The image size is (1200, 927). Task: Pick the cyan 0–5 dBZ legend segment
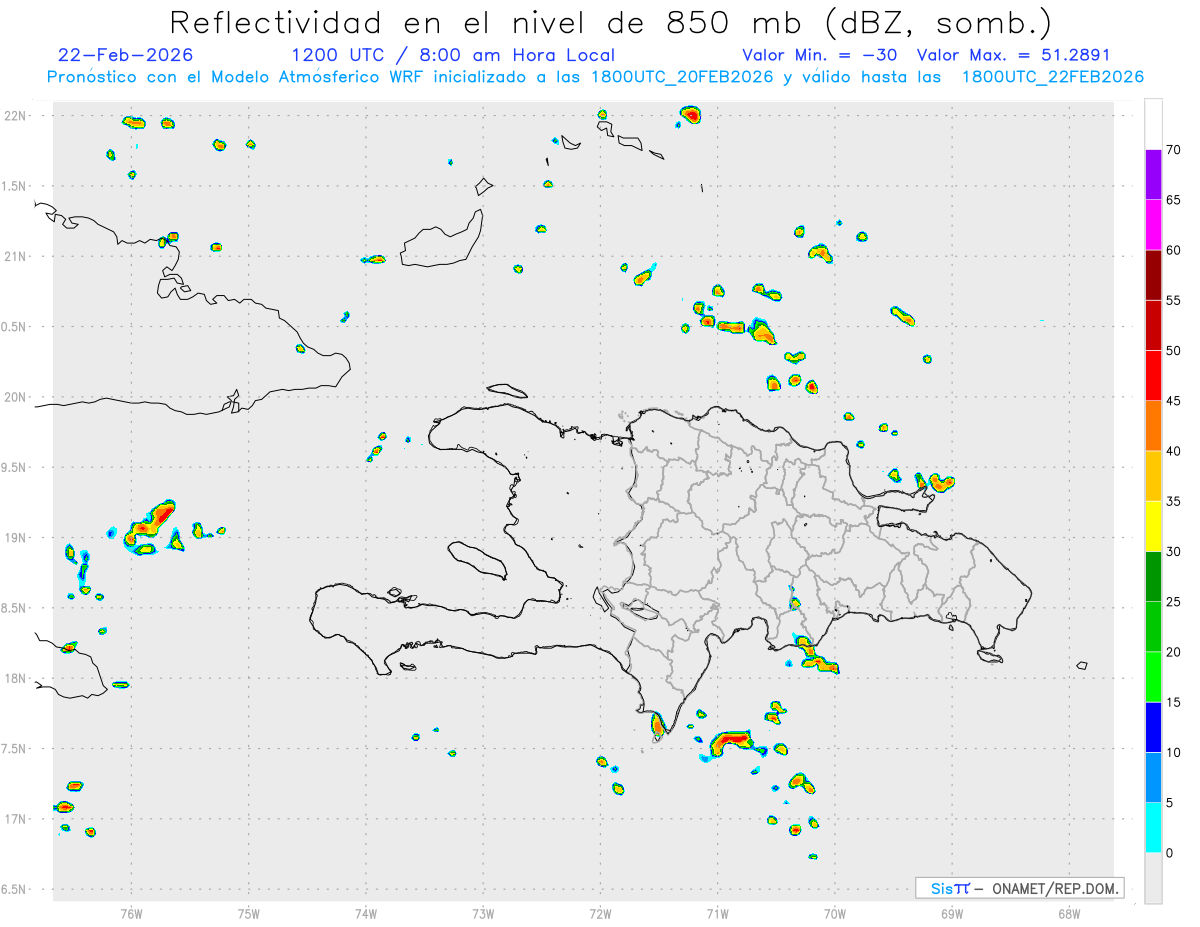[1153, 828]
